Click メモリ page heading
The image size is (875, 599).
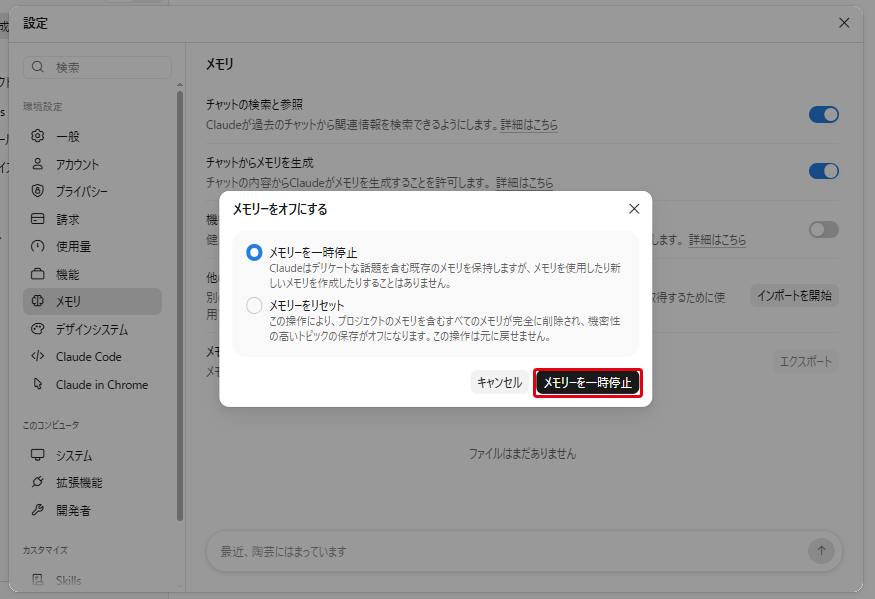coord(220,64)
